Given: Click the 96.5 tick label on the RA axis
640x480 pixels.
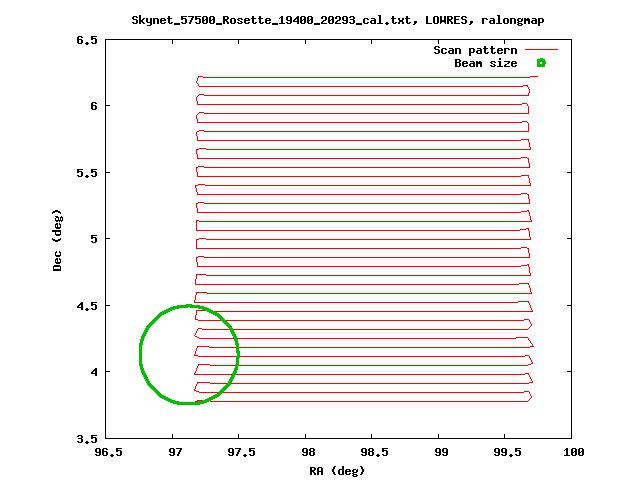Looking at the screenshot, I should [x=108, y=452].
